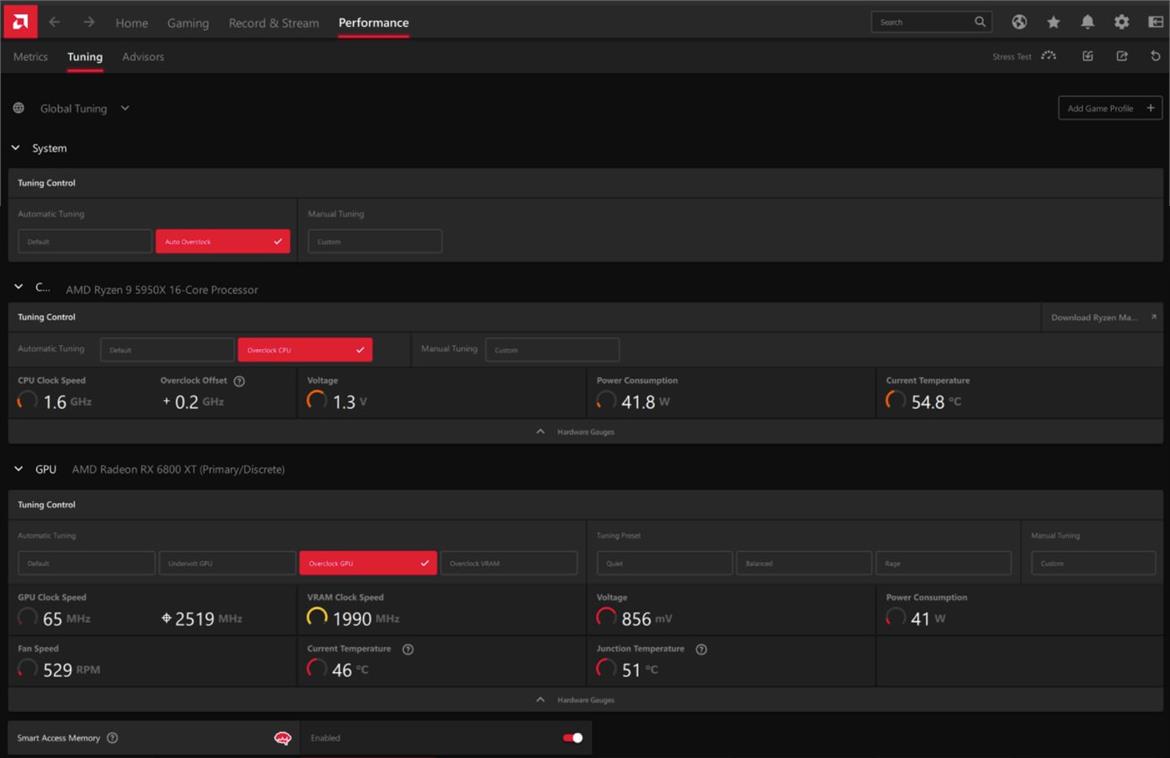Select the Balanced tuning preset slider option
This screenshot has height=758, width=1170.
click(x=804, y=563)
